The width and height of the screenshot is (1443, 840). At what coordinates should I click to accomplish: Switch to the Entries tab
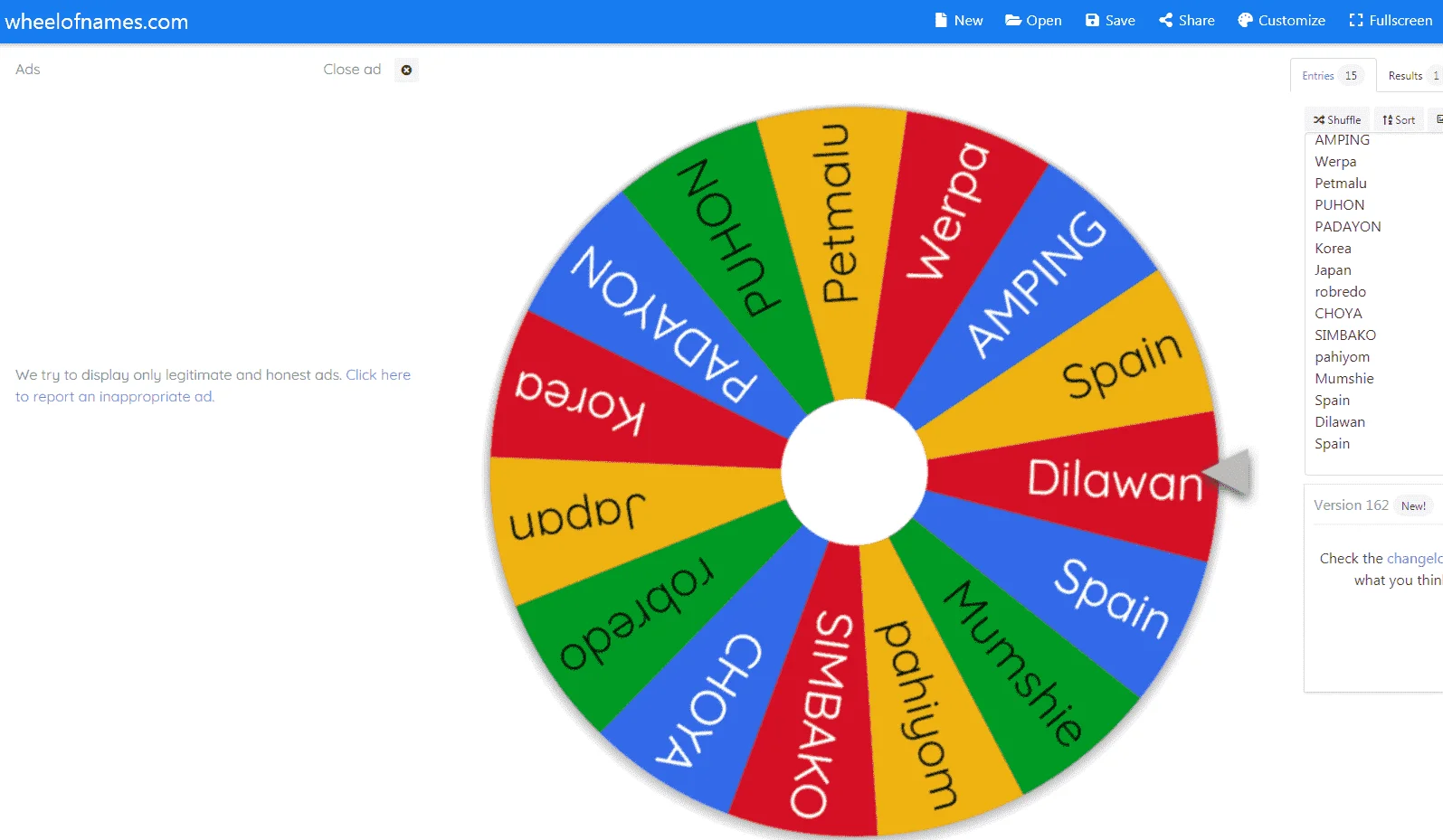click(1332, 75)
